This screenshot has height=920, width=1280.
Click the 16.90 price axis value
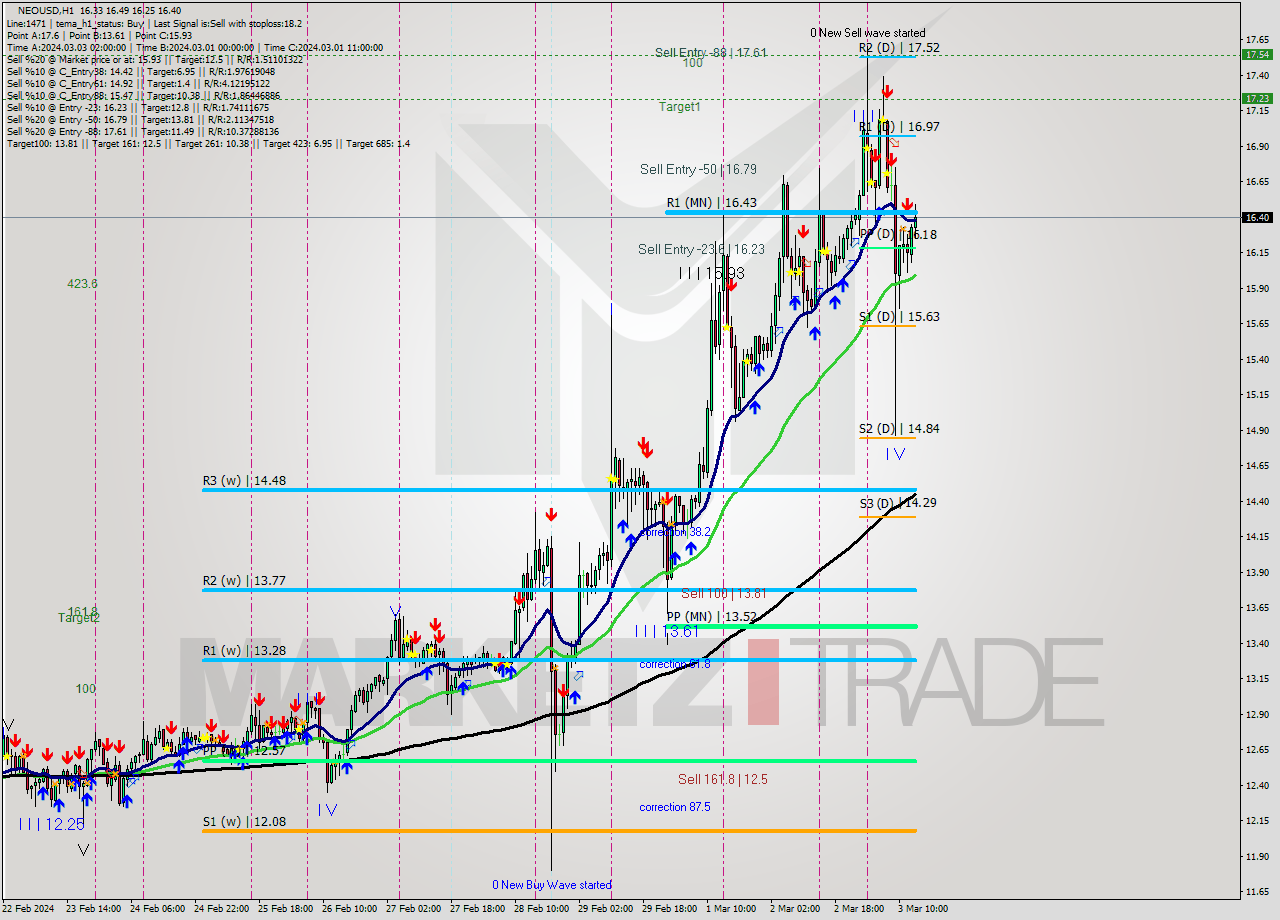click(x=1257, y=146)
